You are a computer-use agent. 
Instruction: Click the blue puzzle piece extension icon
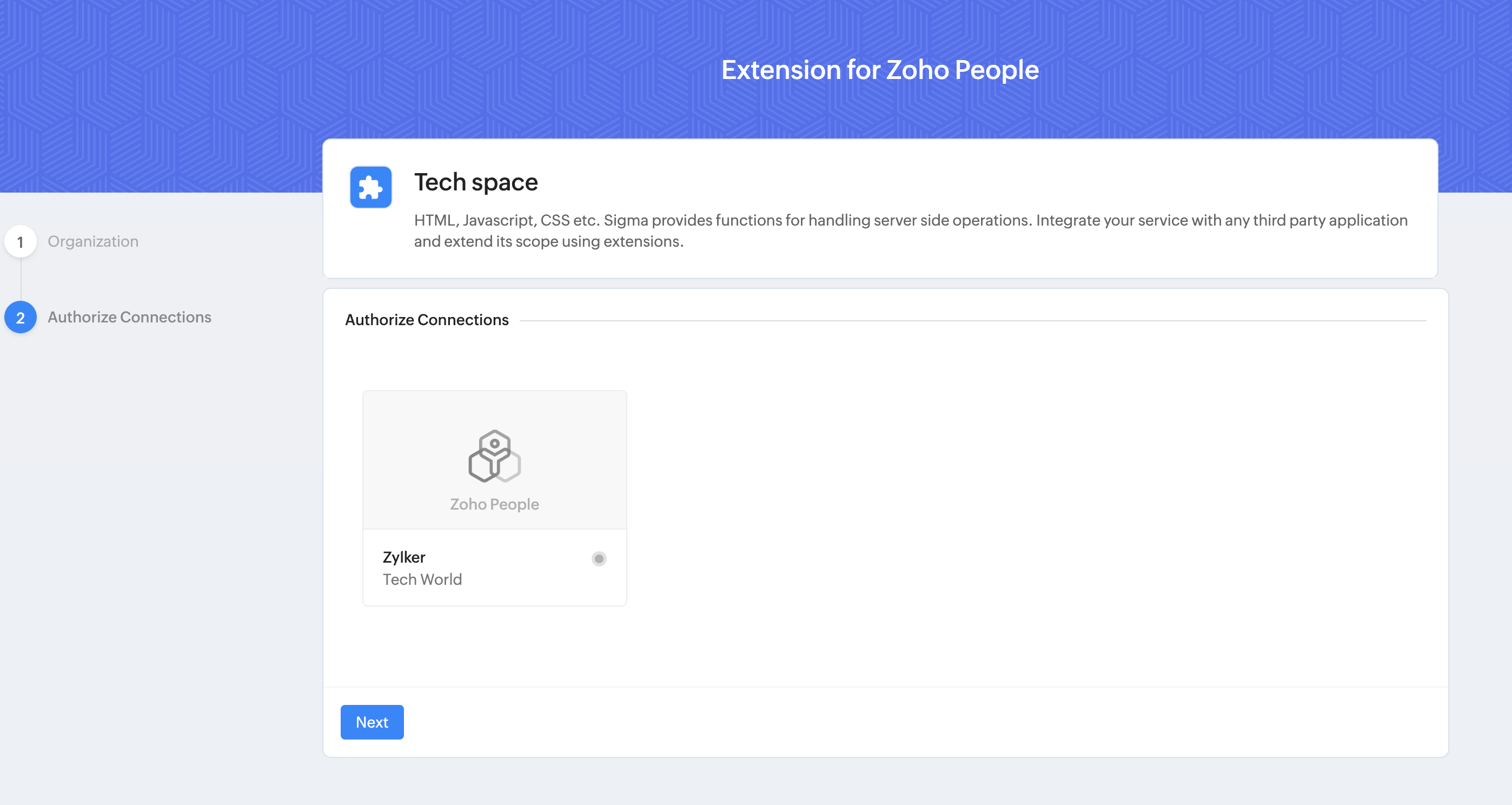point(370,187)
